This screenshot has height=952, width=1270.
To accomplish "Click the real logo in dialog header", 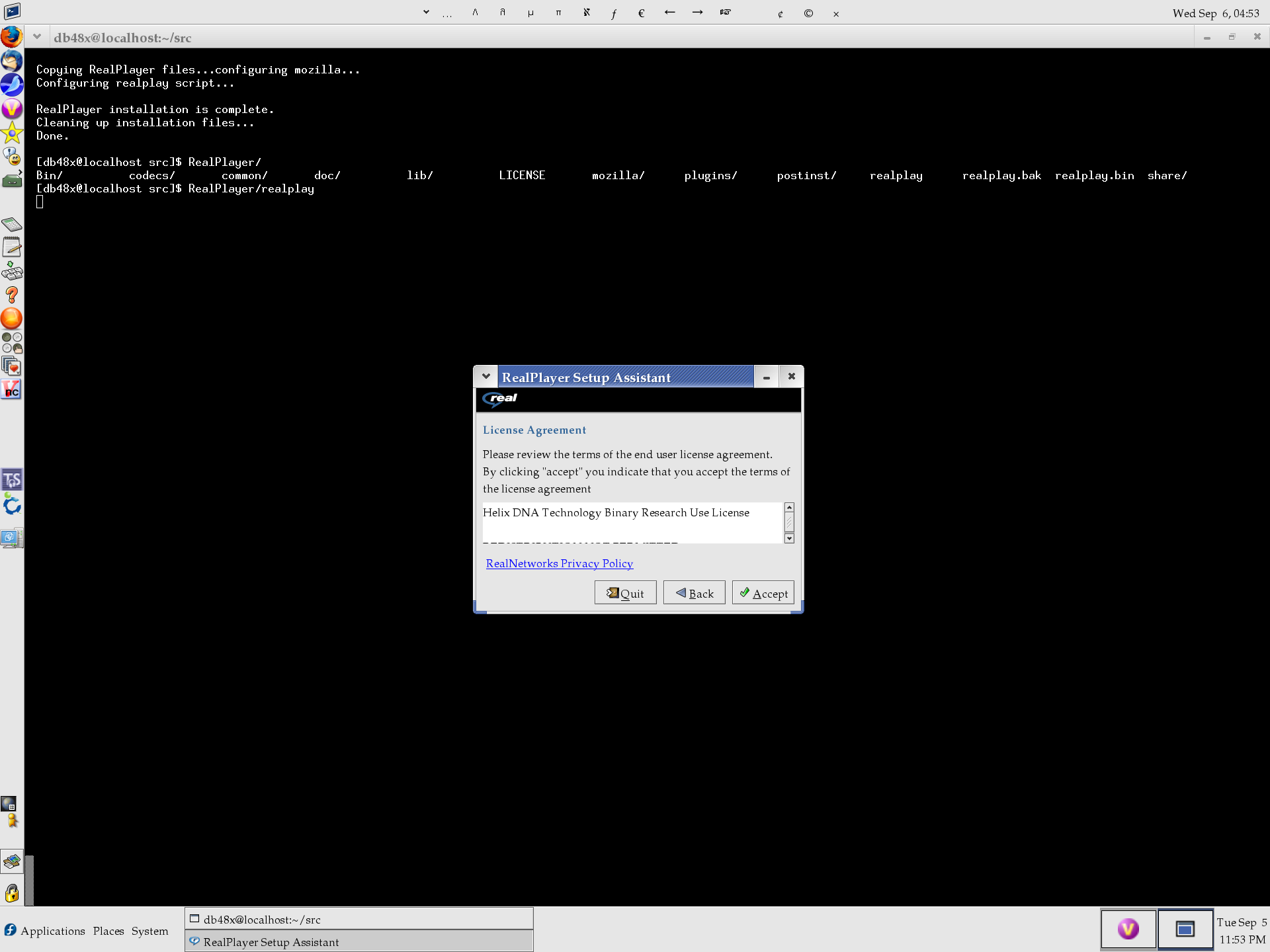I will 500,399.
